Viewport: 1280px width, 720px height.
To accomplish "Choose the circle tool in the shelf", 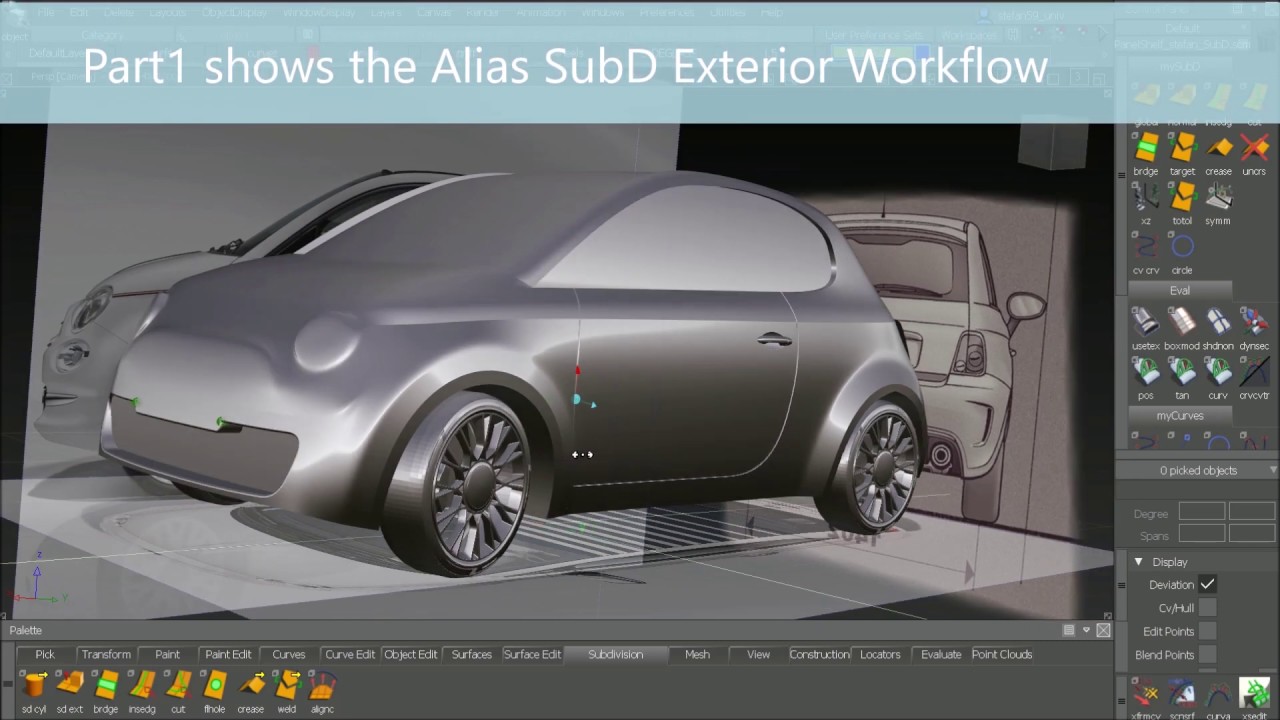I will (x=1183, y=246).
